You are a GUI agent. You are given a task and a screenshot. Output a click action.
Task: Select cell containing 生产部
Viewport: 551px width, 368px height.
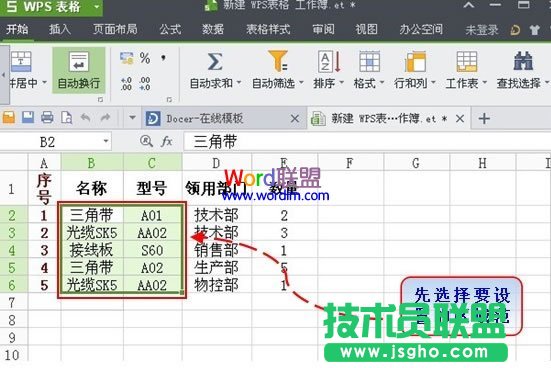coord(216,267)
